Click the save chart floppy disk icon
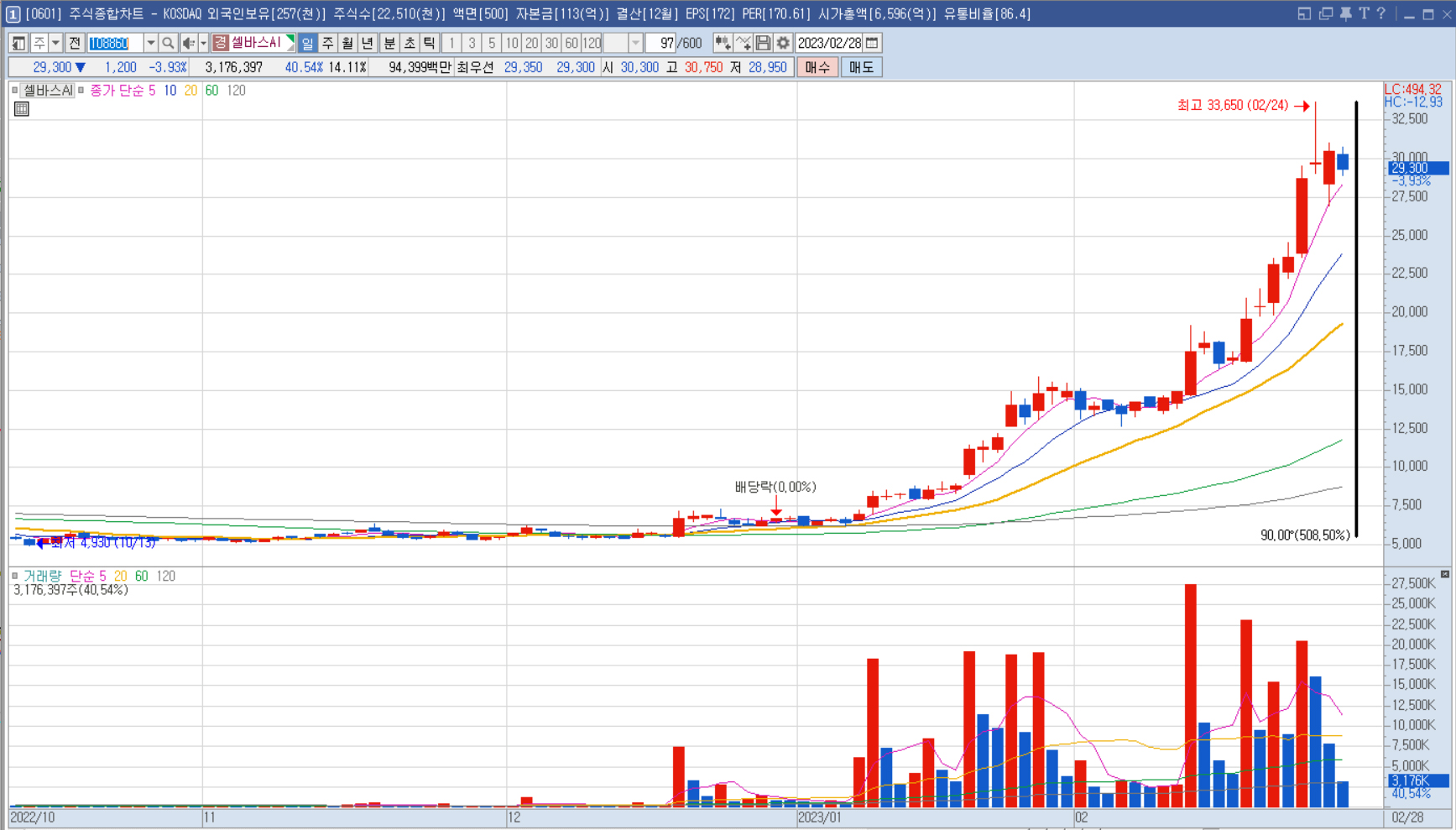The image size is (1456, 830). click(x=763, y=43)
